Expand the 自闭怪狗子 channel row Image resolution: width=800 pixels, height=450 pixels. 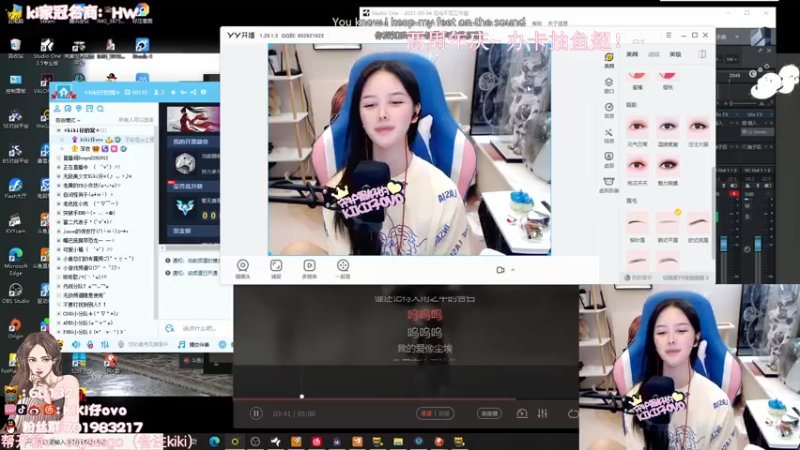[x=59, y=194]
